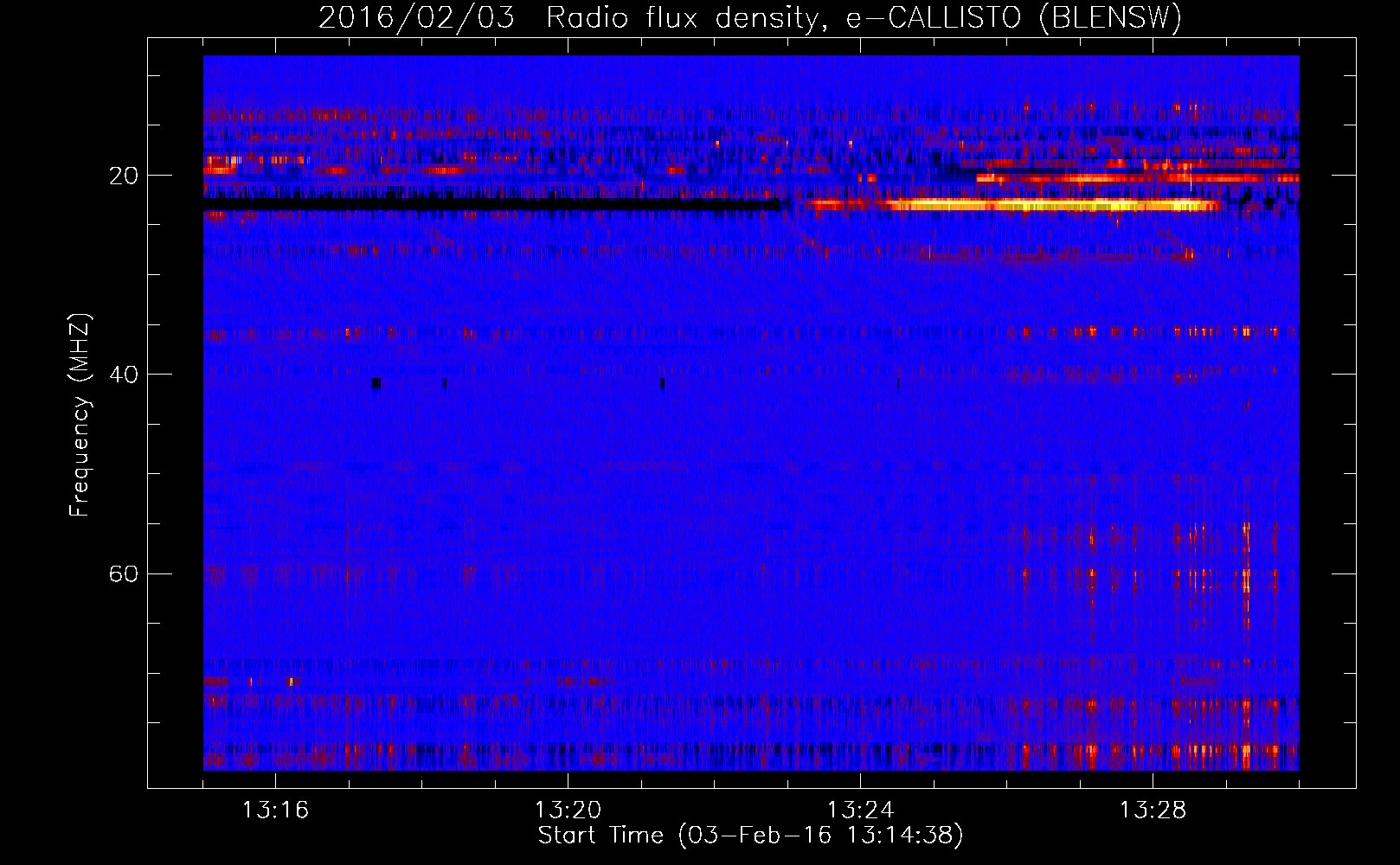Viewport: 1400px width, 865px height.
Task: Click the 13:24 time tick label
Action: pyautogui.click(x=860, y=811)
